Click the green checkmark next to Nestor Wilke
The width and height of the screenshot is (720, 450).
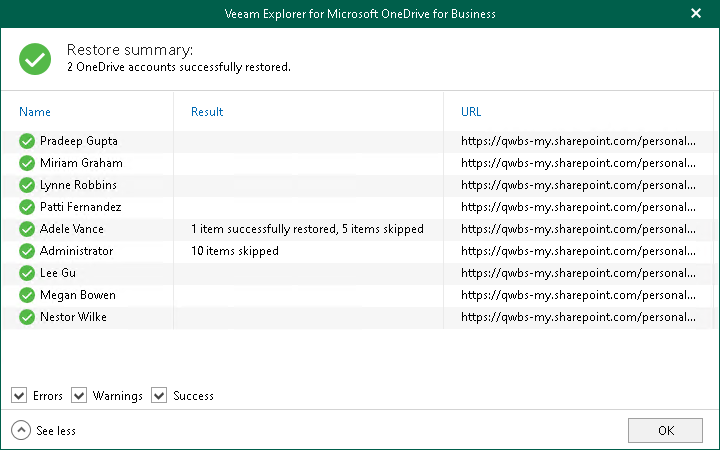27,317
